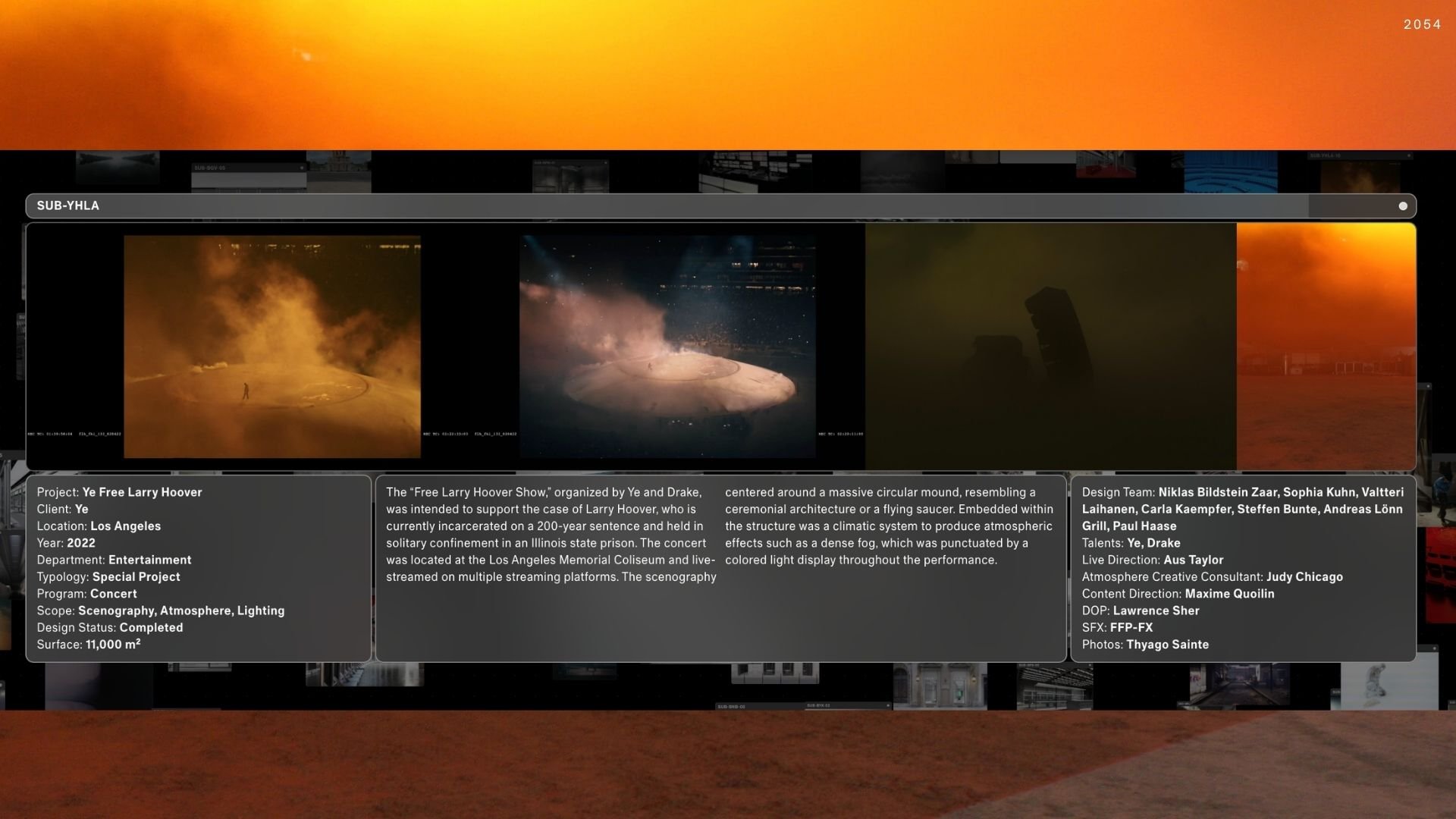Click DOP name 'Lawrence Sher'
This screenshot has height=819, width=1456.
[x=1156, y=610]
